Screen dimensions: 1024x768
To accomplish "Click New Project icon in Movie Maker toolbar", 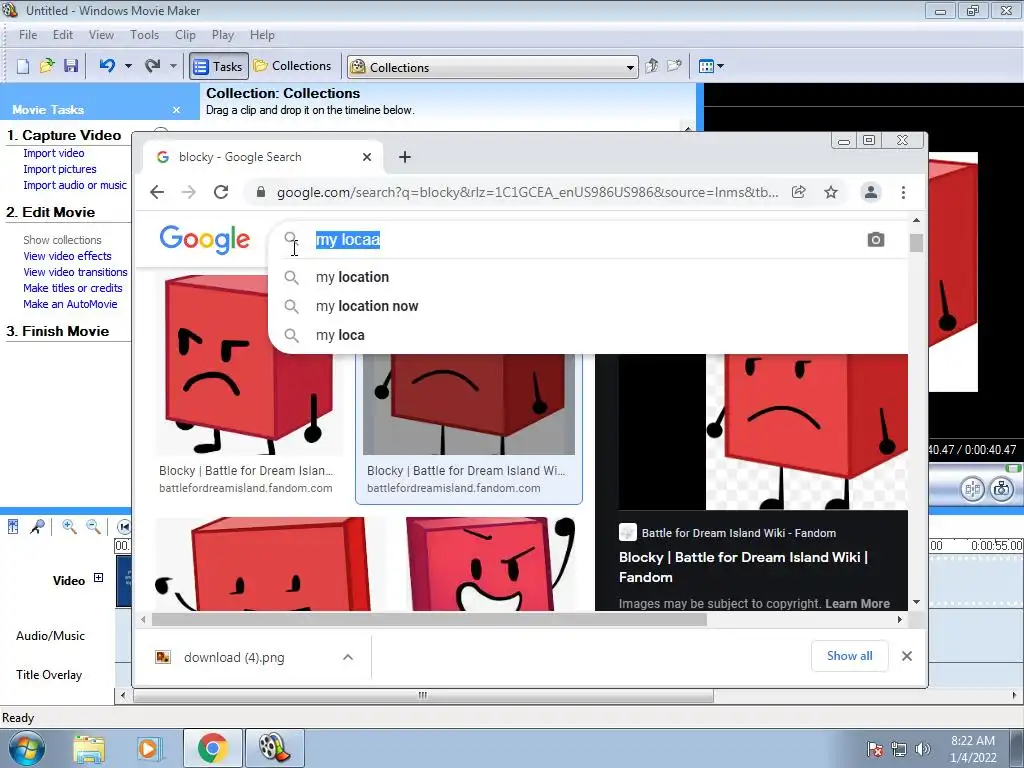I will (23, 66).
